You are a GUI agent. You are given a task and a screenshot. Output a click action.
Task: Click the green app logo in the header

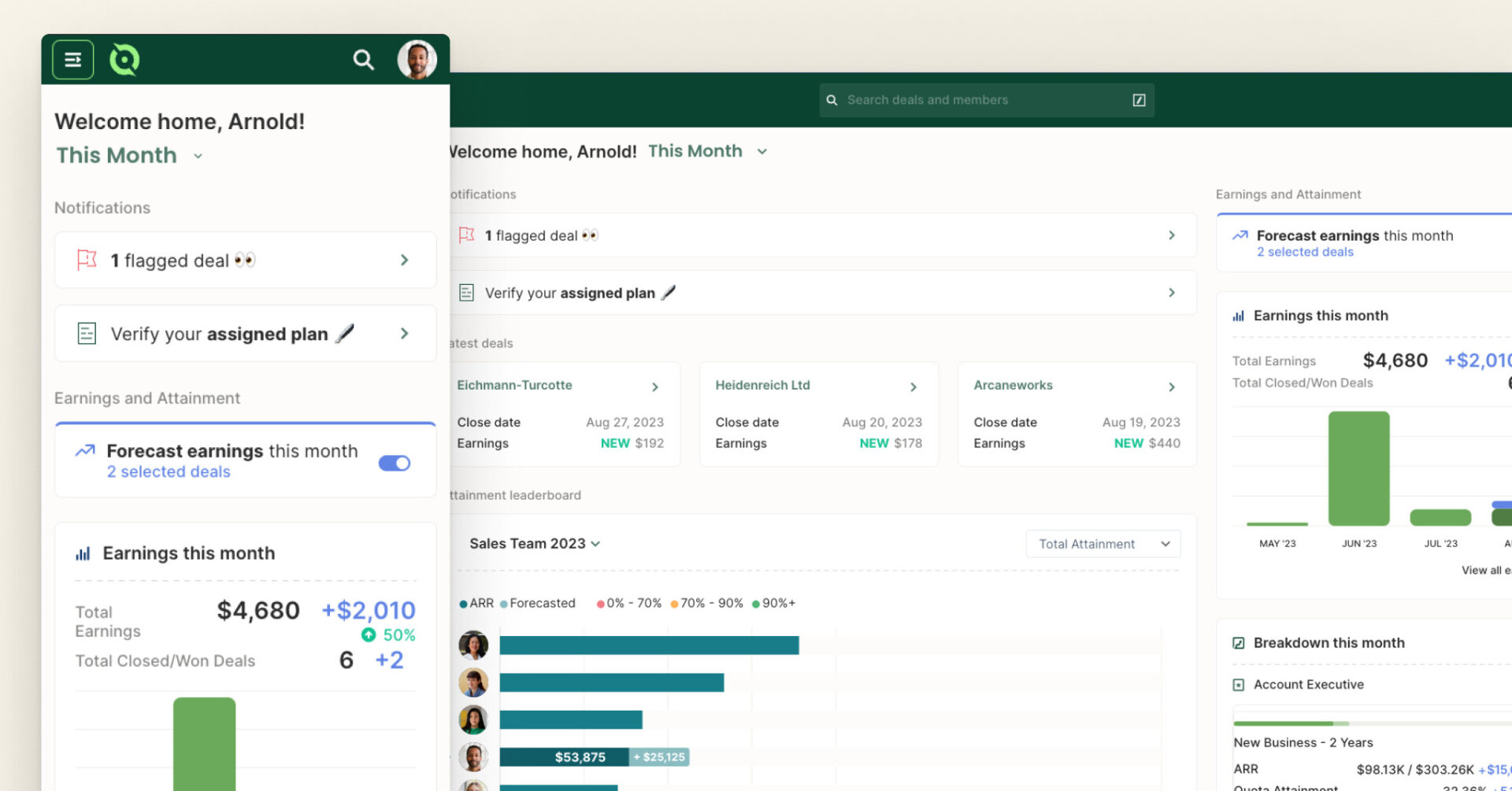tap(125, 59)
